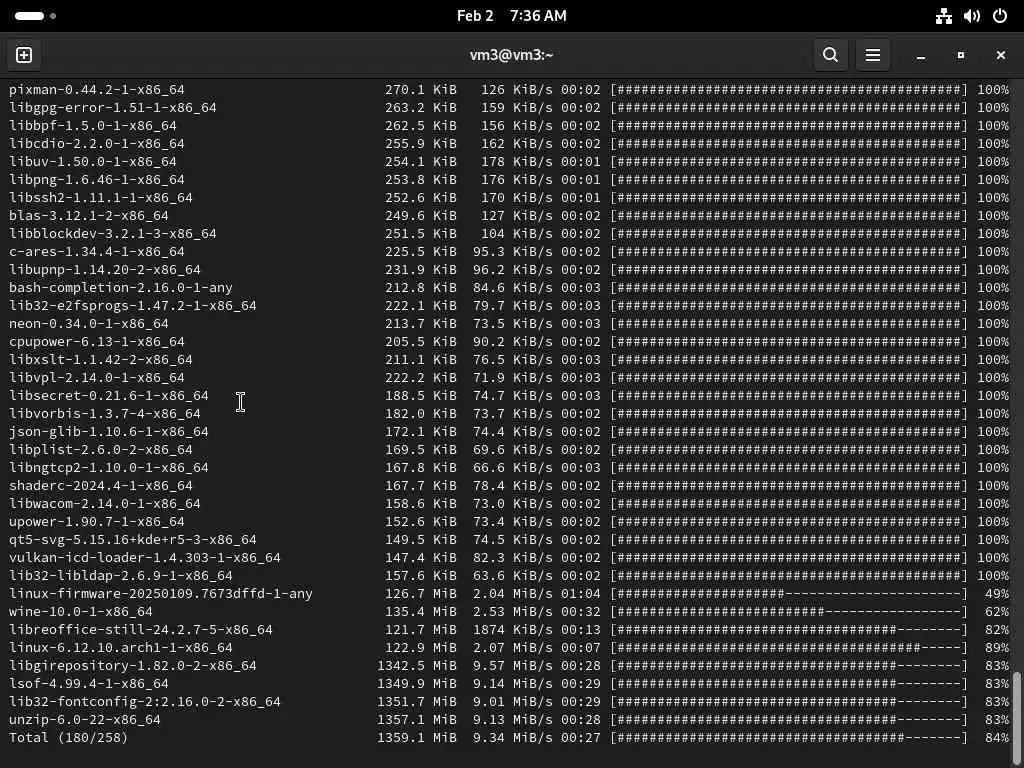This screenshot has width=1024, height=768.
Task: Click the lib32-libldap-2.6.9-1-x86_64 entry
Action: pyautogui.click(x=121, y=575)
